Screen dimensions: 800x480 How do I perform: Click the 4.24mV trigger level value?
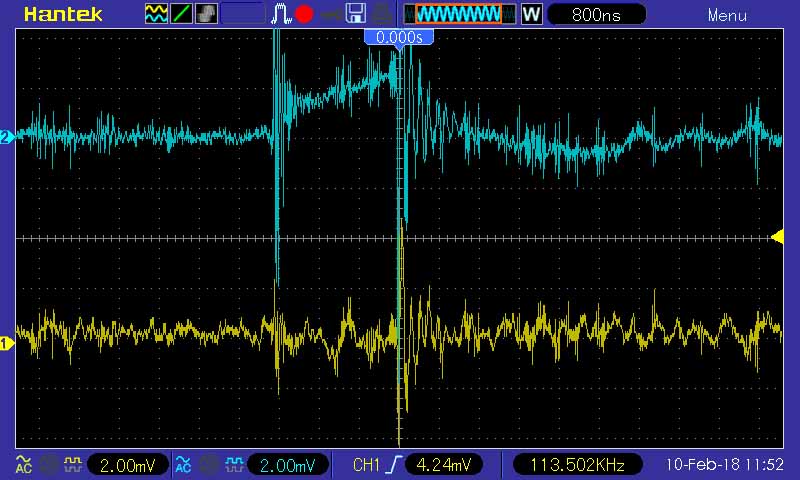click(x=443, y=465)
